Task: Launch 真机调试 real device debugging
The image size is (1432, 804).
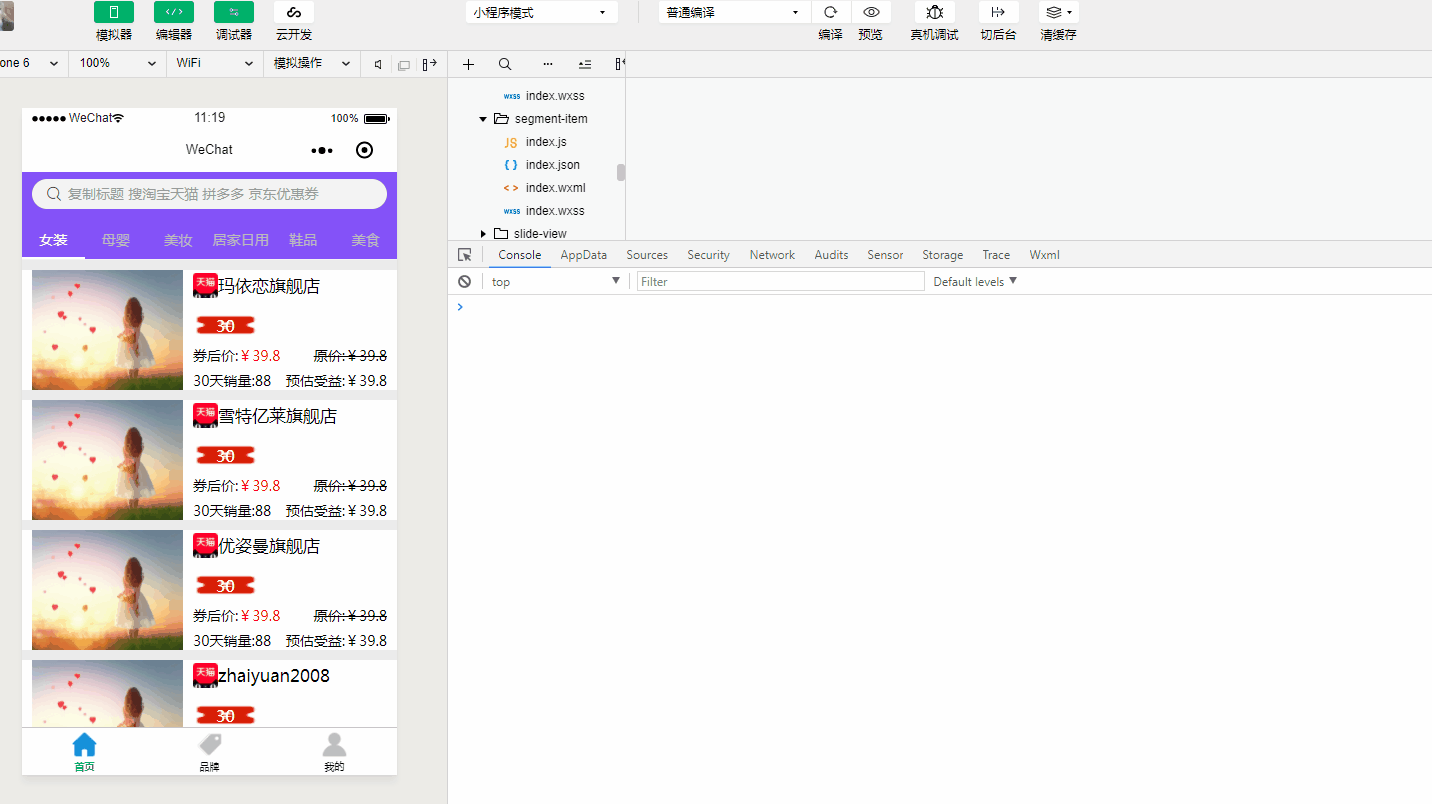Action: point(934,12)
